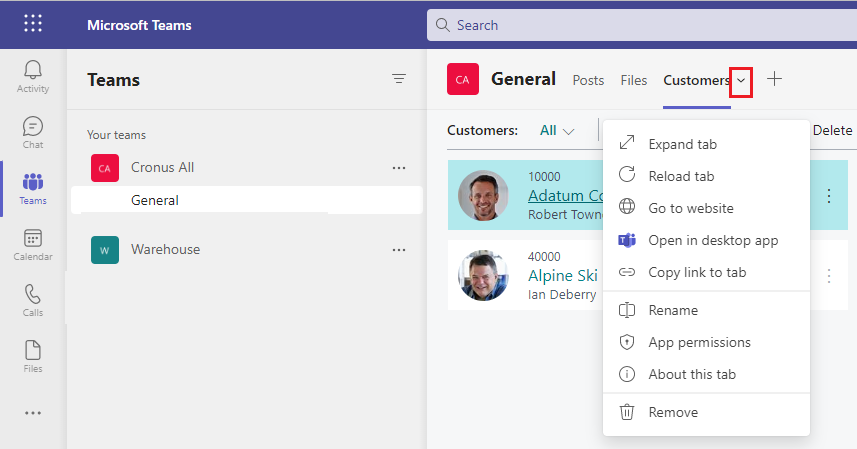Go to Chat in sidebar
The height and width of the screenshot is (449, 857).
(x=33, y=133)
